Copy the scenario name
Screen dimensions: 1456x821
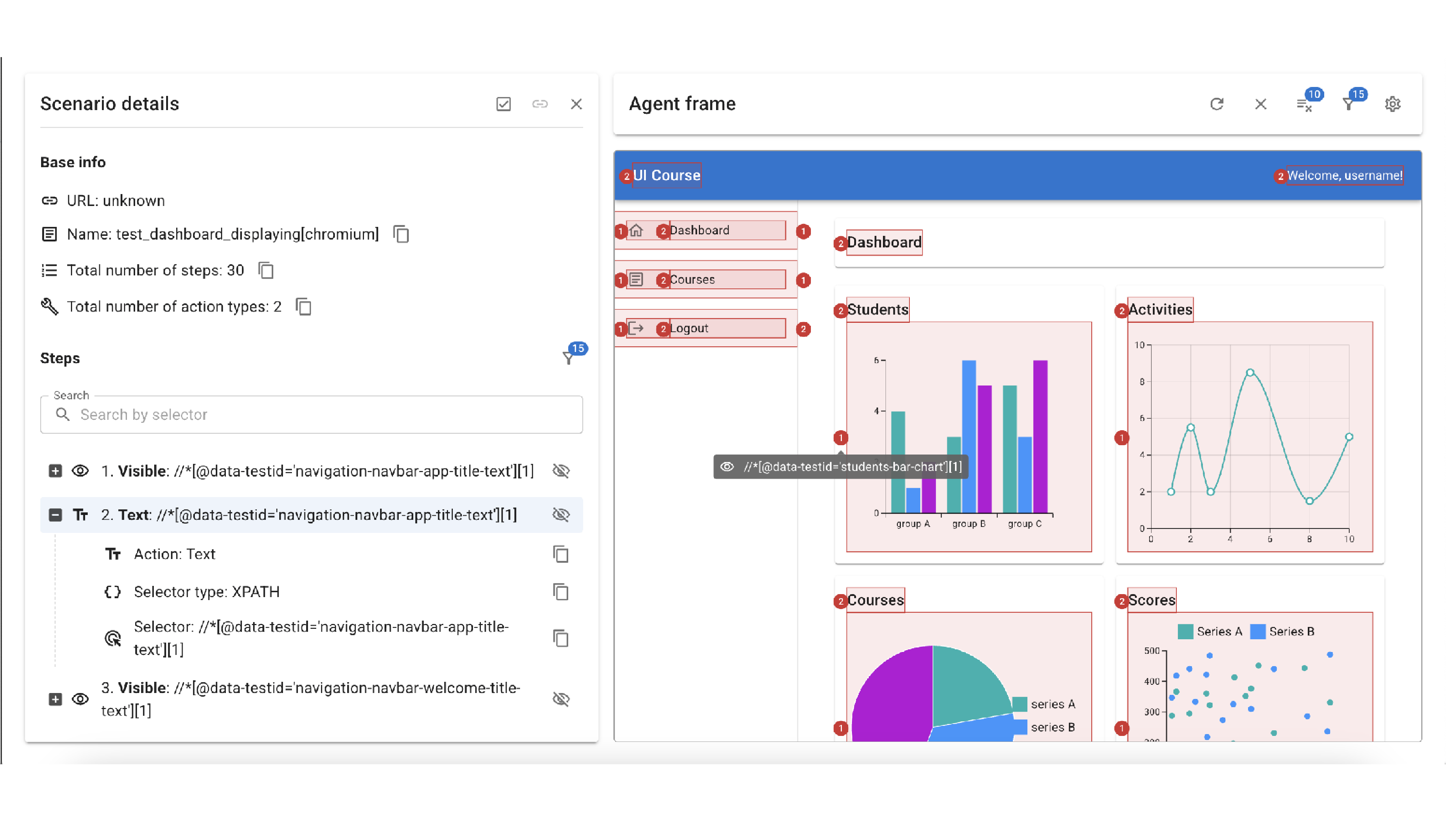[401, 234]
